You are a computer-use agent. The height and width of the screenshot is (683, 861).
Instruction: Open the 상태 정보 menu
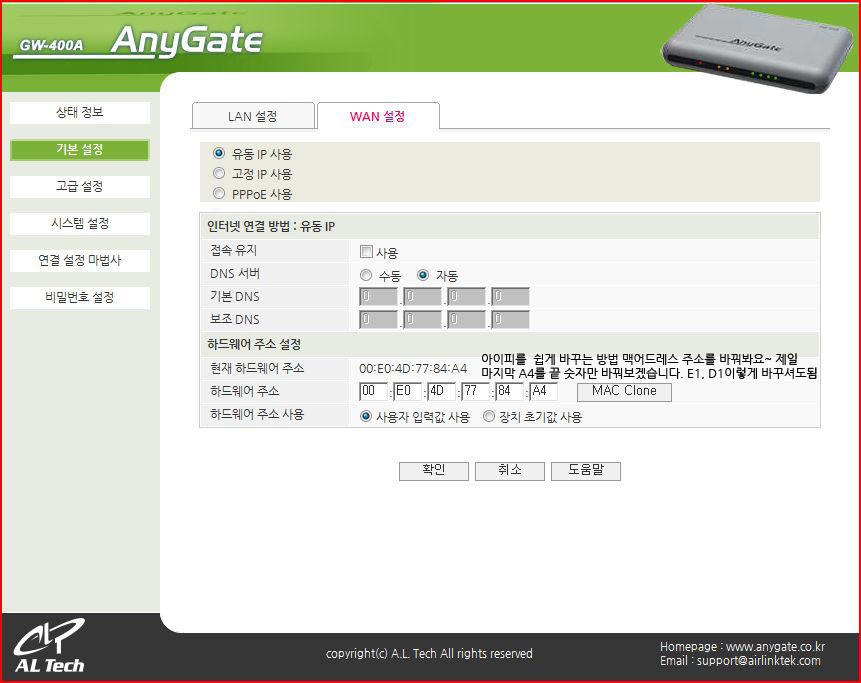point(80,113)
